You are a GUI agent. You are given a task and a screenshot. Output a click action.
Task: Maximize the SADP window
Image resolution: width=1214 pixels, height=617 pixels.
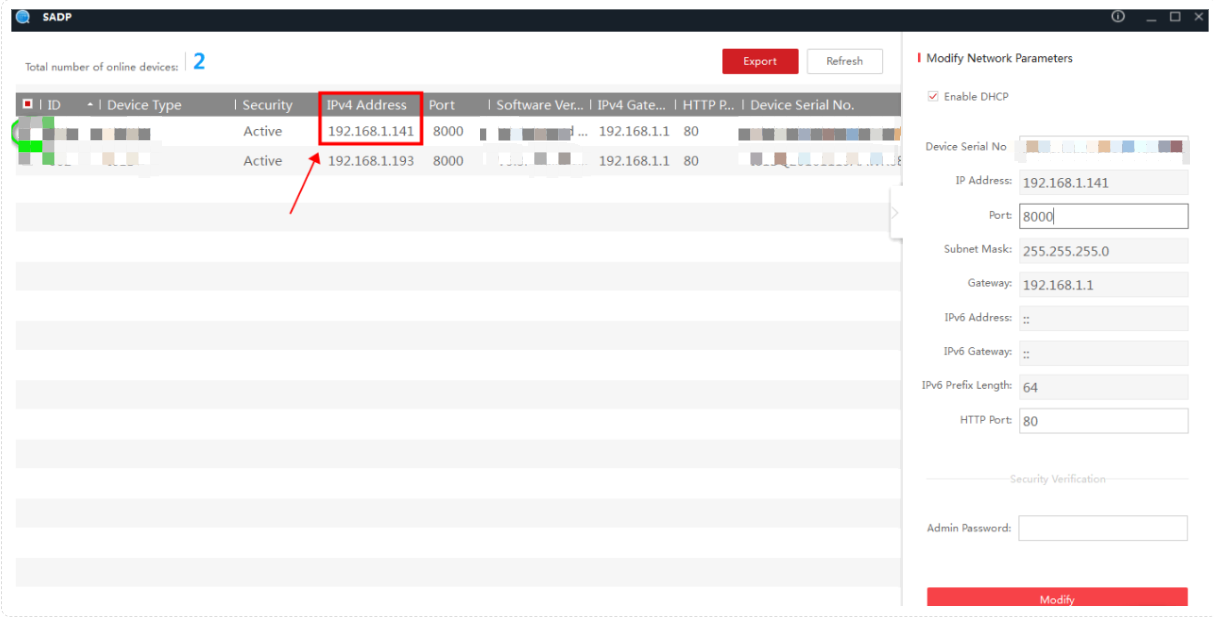[1175, 17]
